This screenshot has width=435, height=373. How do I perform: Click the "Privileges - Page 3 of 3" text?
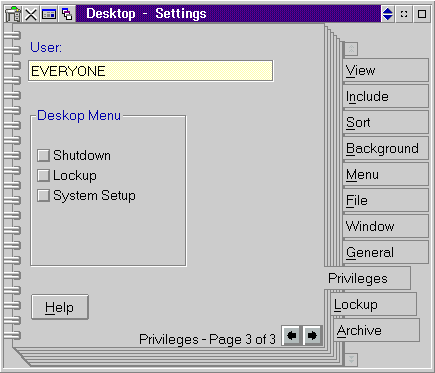[207, 339]
